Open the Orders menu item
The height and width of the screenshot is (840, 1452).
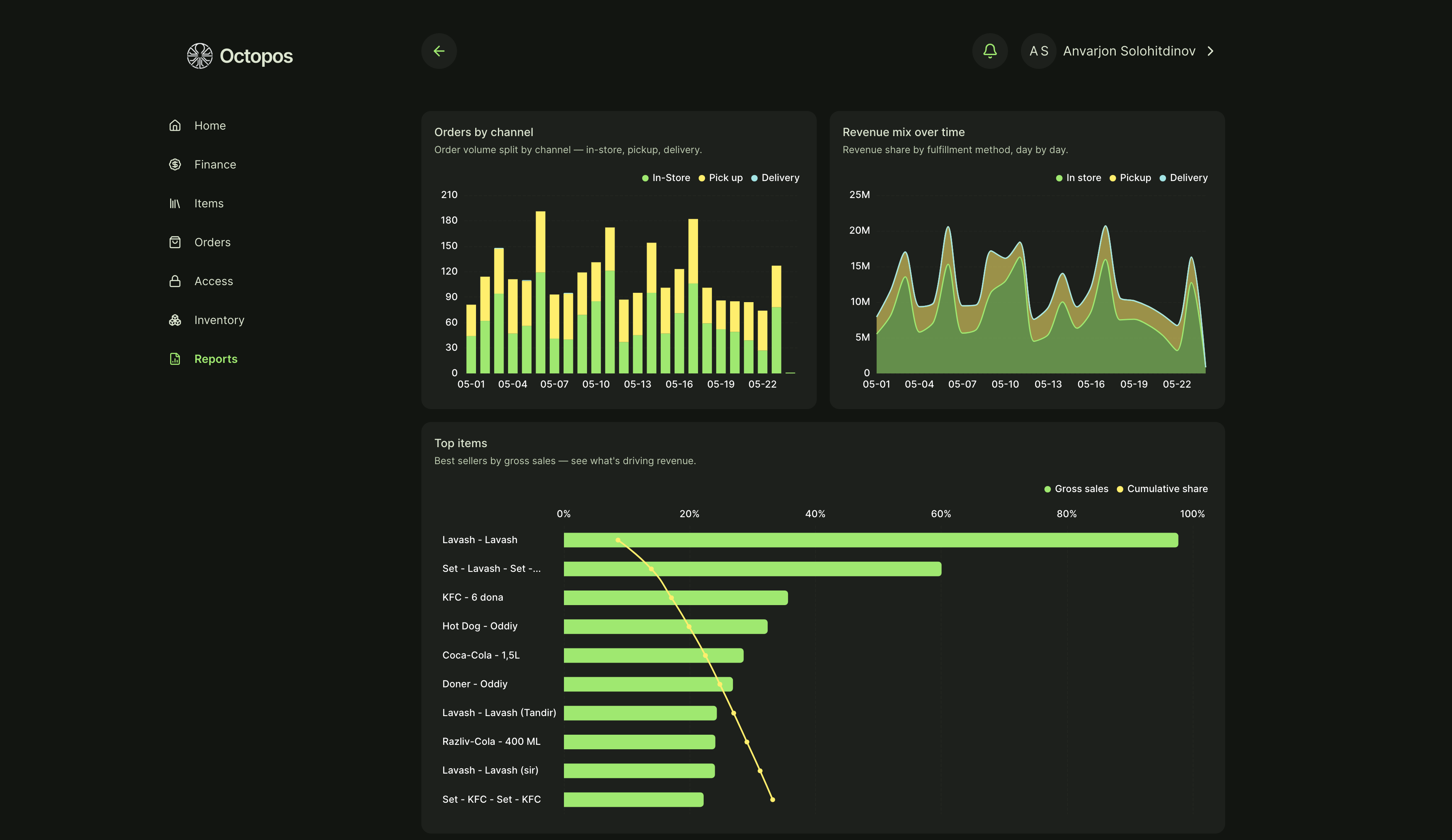coord(212,243)
